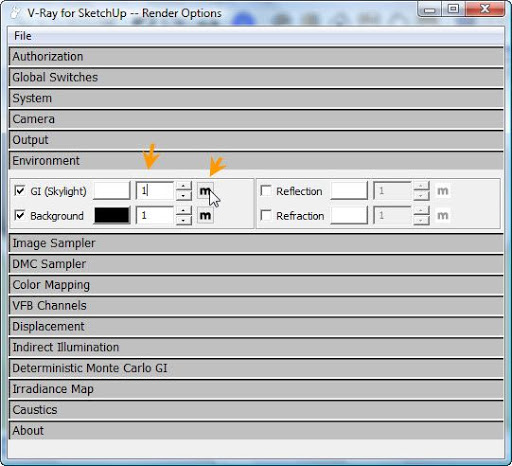
Task: Collapse the Environment rollout
Action: [256, 161]
